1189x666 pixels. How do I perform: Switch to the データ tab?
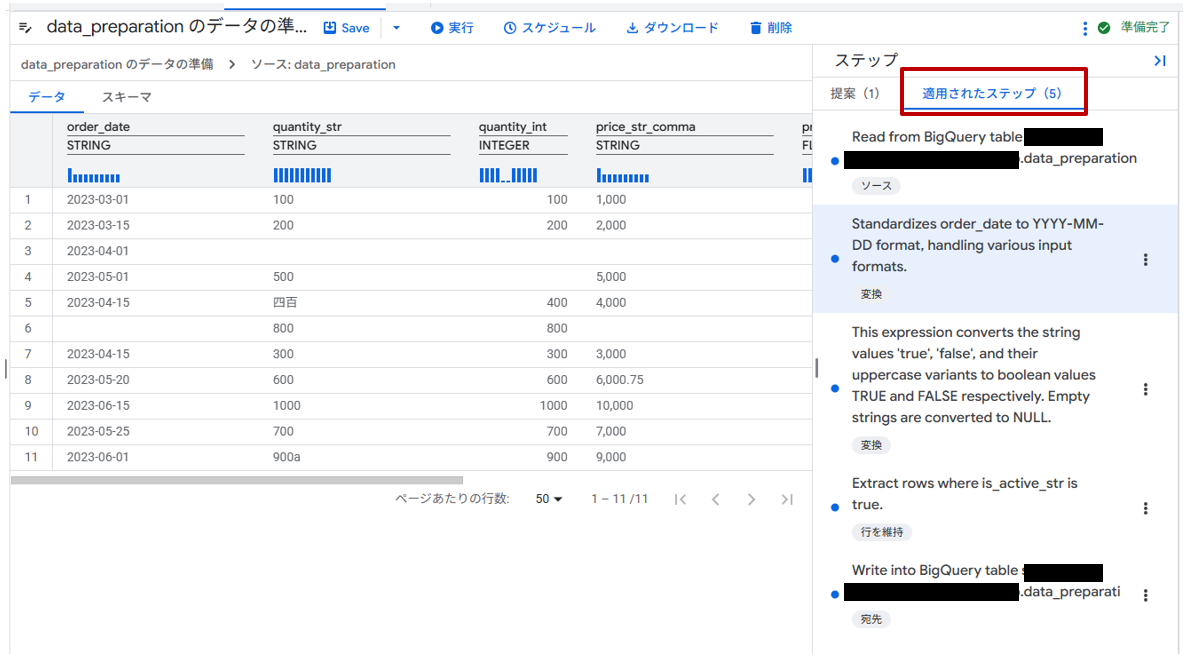point(47,97)
